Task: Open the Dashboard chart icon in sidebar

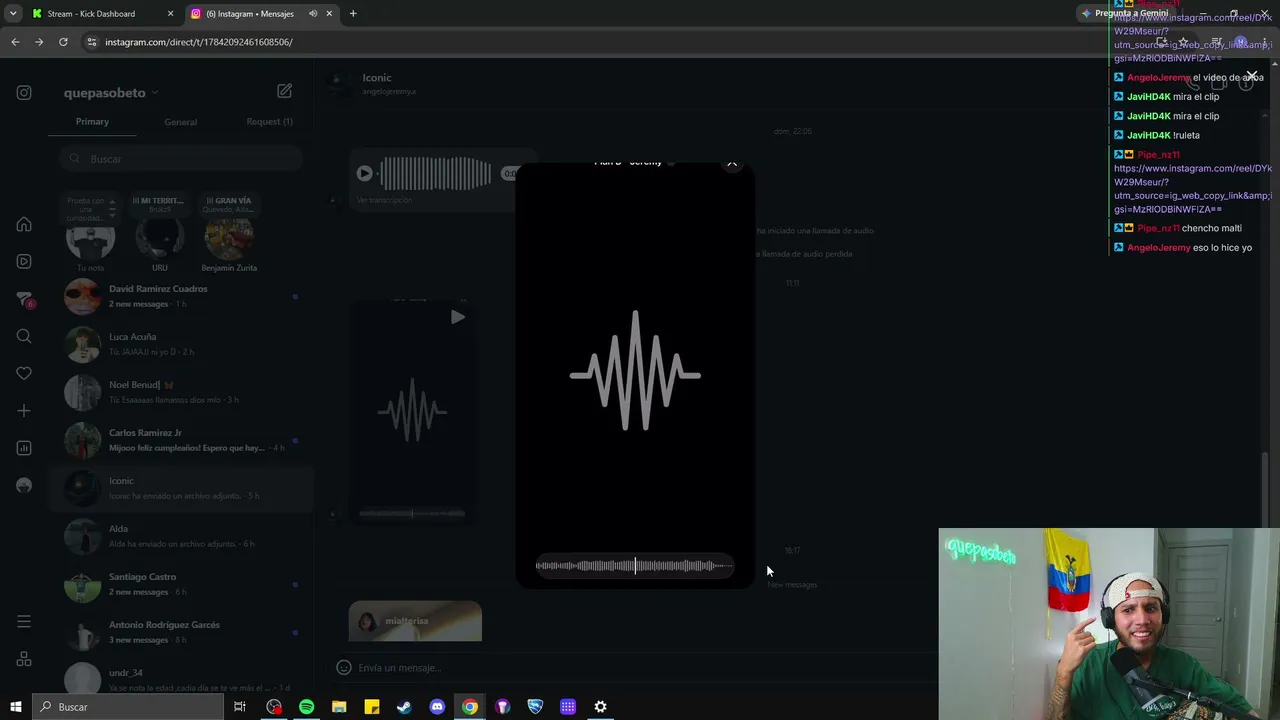Action: 24,448
